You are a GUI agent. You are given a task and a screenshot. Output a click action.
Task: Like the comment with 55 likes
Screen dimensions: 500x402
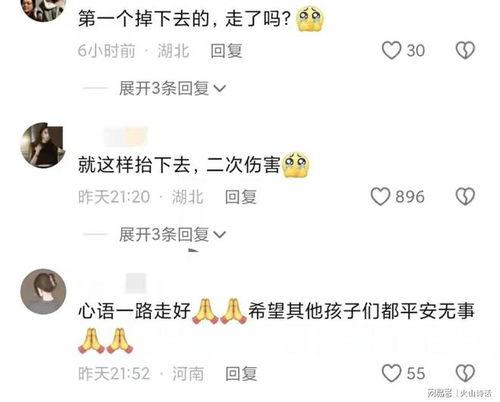tap(391, 373)
